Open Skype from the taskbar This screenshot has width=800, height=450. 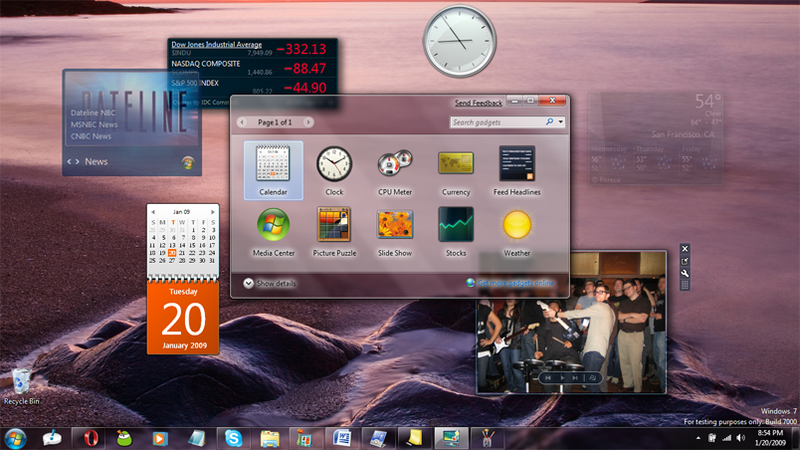pyautogui.click(x=233, y=438)
